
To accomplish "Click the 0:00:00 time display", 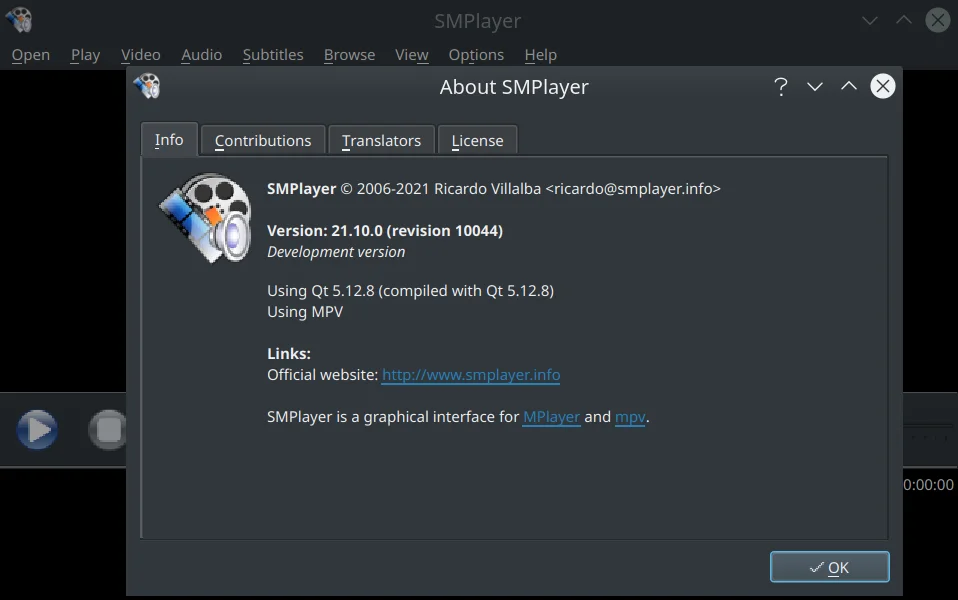I will pos(928,485).
